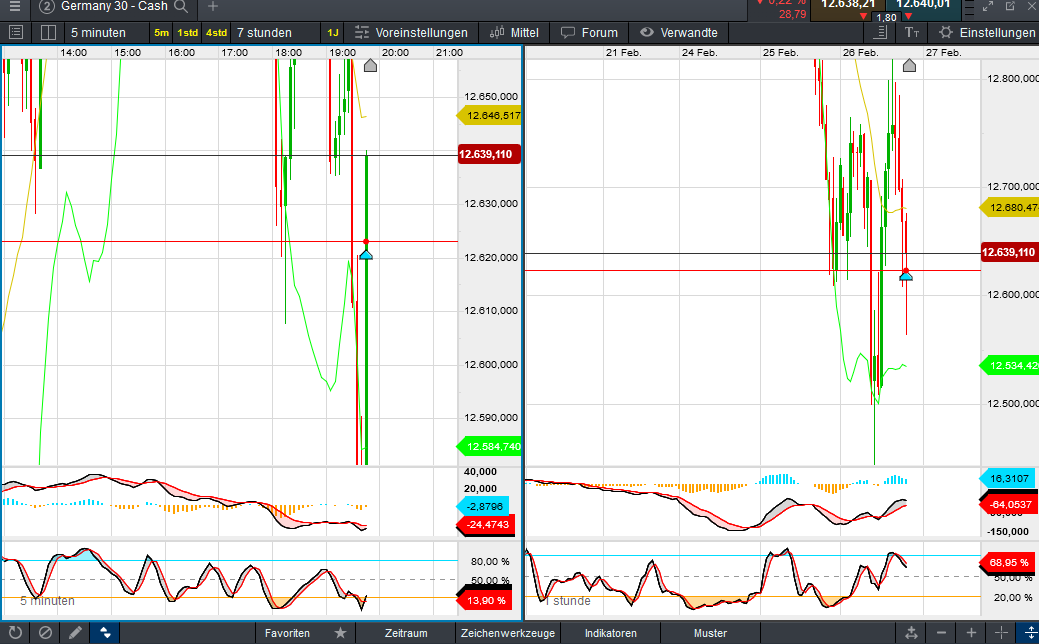The width and height of the screenshot is (1039, 644).
Task: Open Voreinstellungen presets menu
Action: click(411, 32)
